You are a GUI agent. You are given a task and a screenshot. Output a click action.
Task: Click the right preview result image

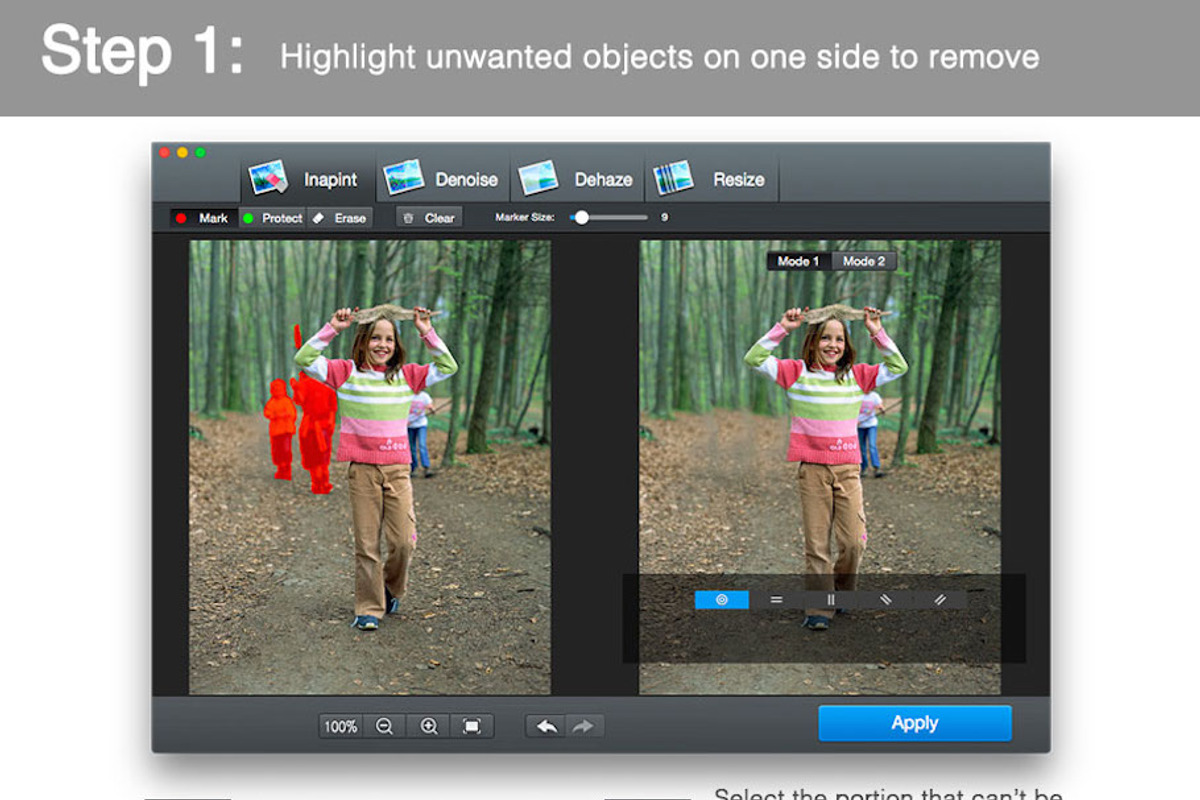coord(820,467)
